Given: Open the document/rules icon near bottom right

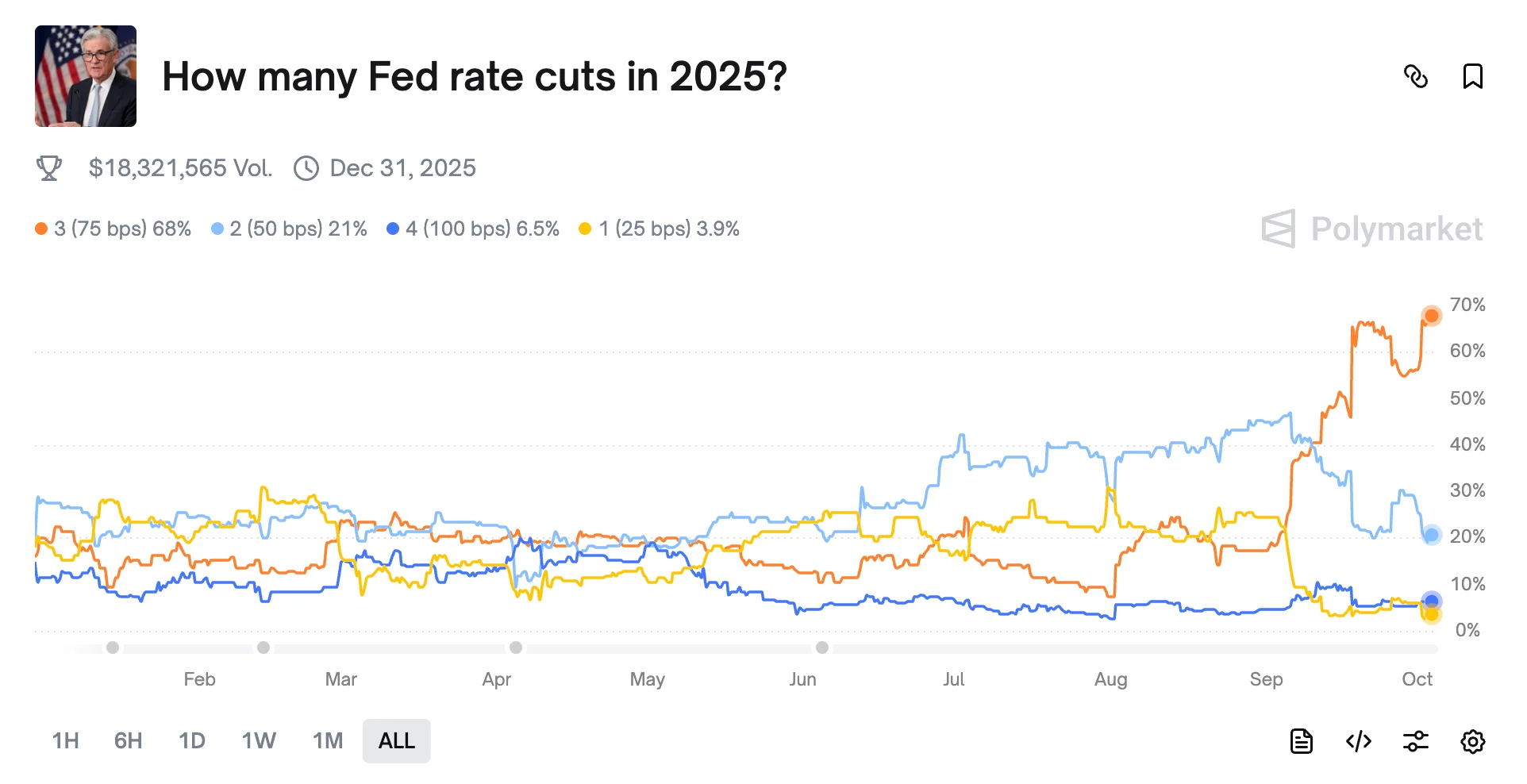Looking at the screenshot, I should pos(1302,741).
